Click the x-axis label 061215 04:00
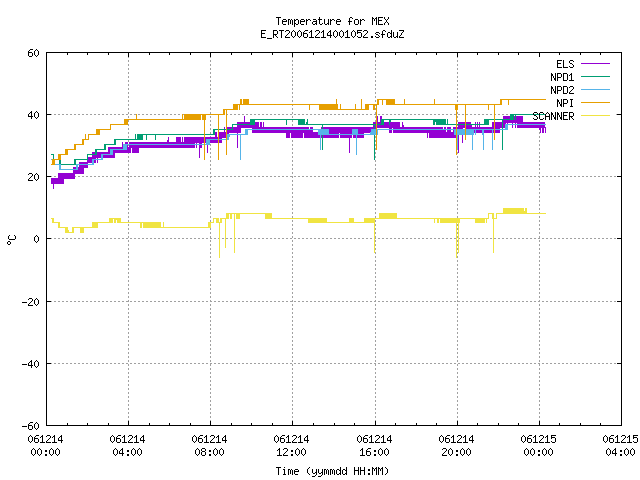This screenshot has height=480, width=640. coord(620,446)
